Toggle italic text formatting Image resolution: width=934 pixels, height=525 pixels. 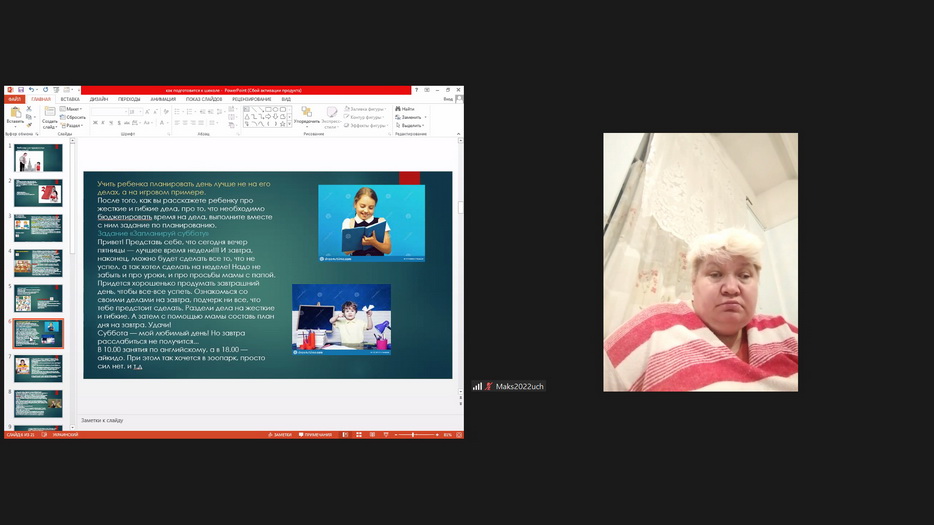pyautogui.click(x=103, y=123)
